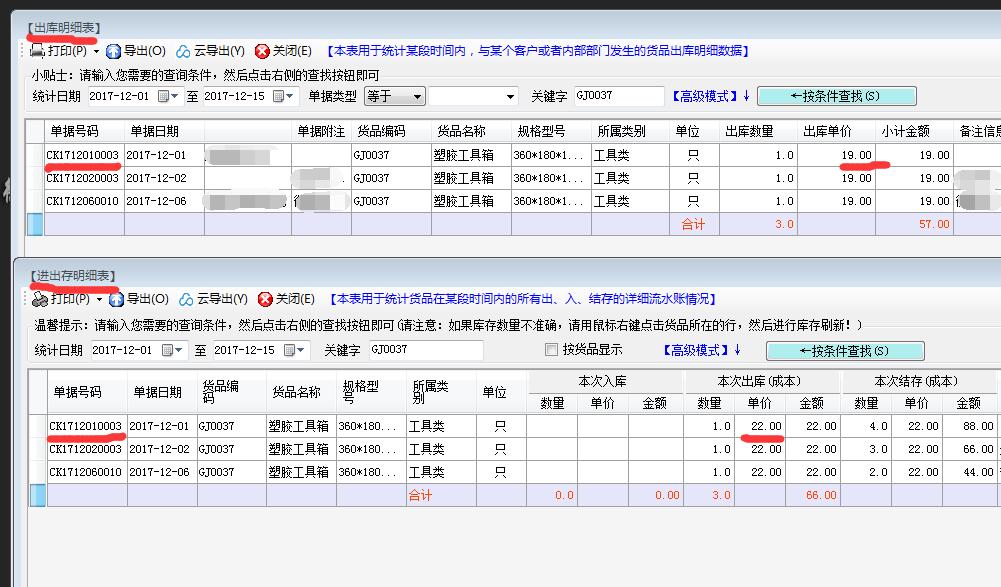Click 打印 print icon in 出库明细表 toolbar
Screen dimensions: 1001x587
(x=38, y=51)
